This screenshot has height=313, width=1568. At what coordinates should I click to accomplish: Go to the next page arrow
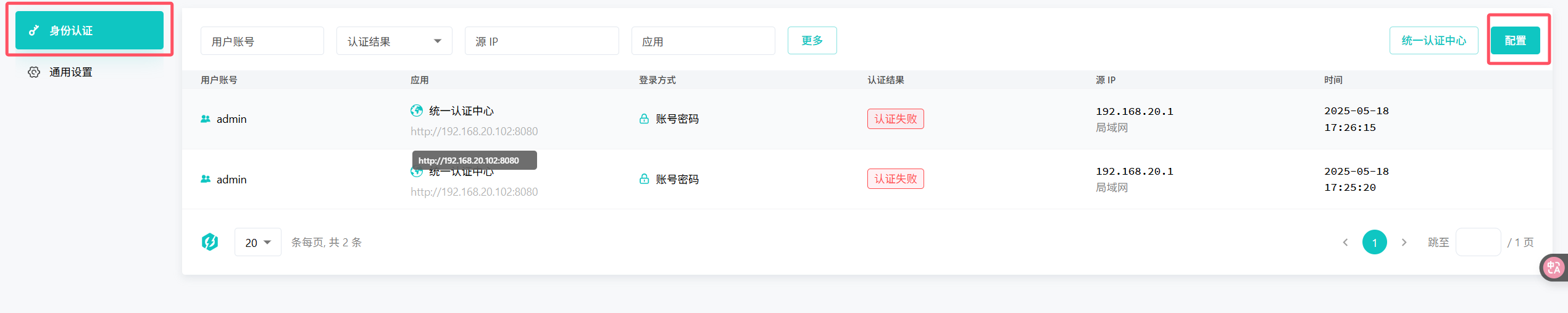[x=1404, y=243]
